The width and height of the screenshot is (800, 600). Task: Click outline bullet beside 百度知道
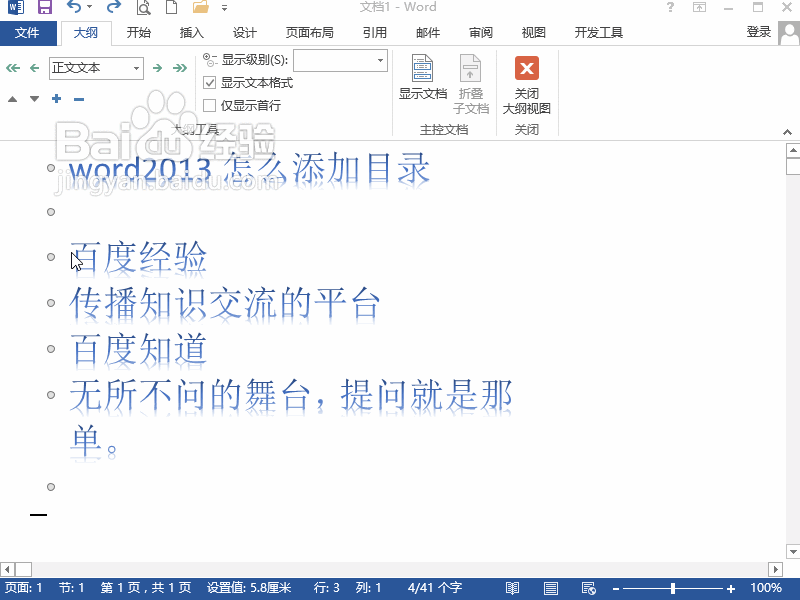pyautogui.click(x=51, y=349)
